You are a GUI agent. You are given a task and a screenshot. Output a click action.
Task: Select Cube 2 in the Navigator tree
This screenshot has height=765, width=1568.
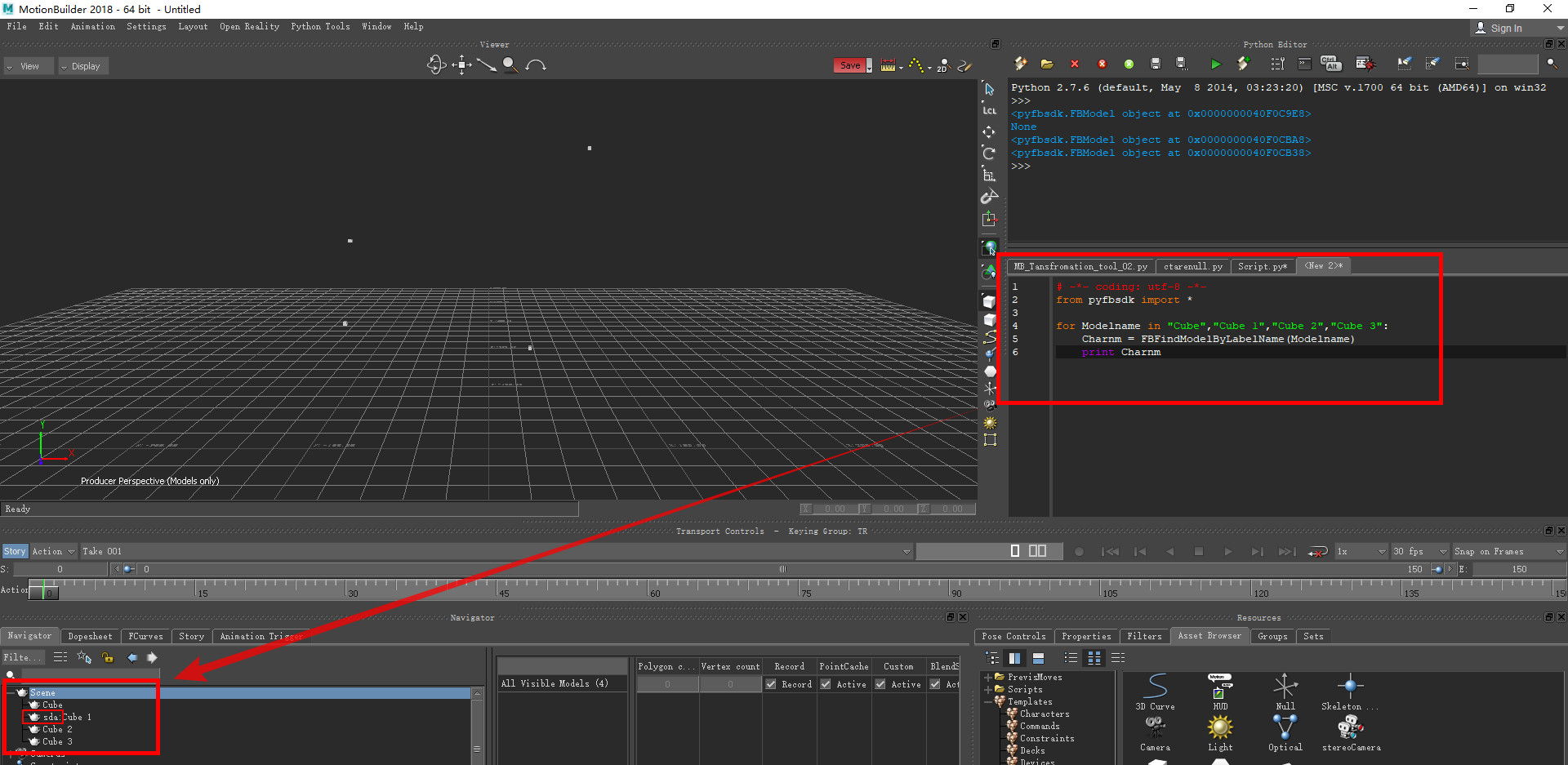click(x=56, y=729)
